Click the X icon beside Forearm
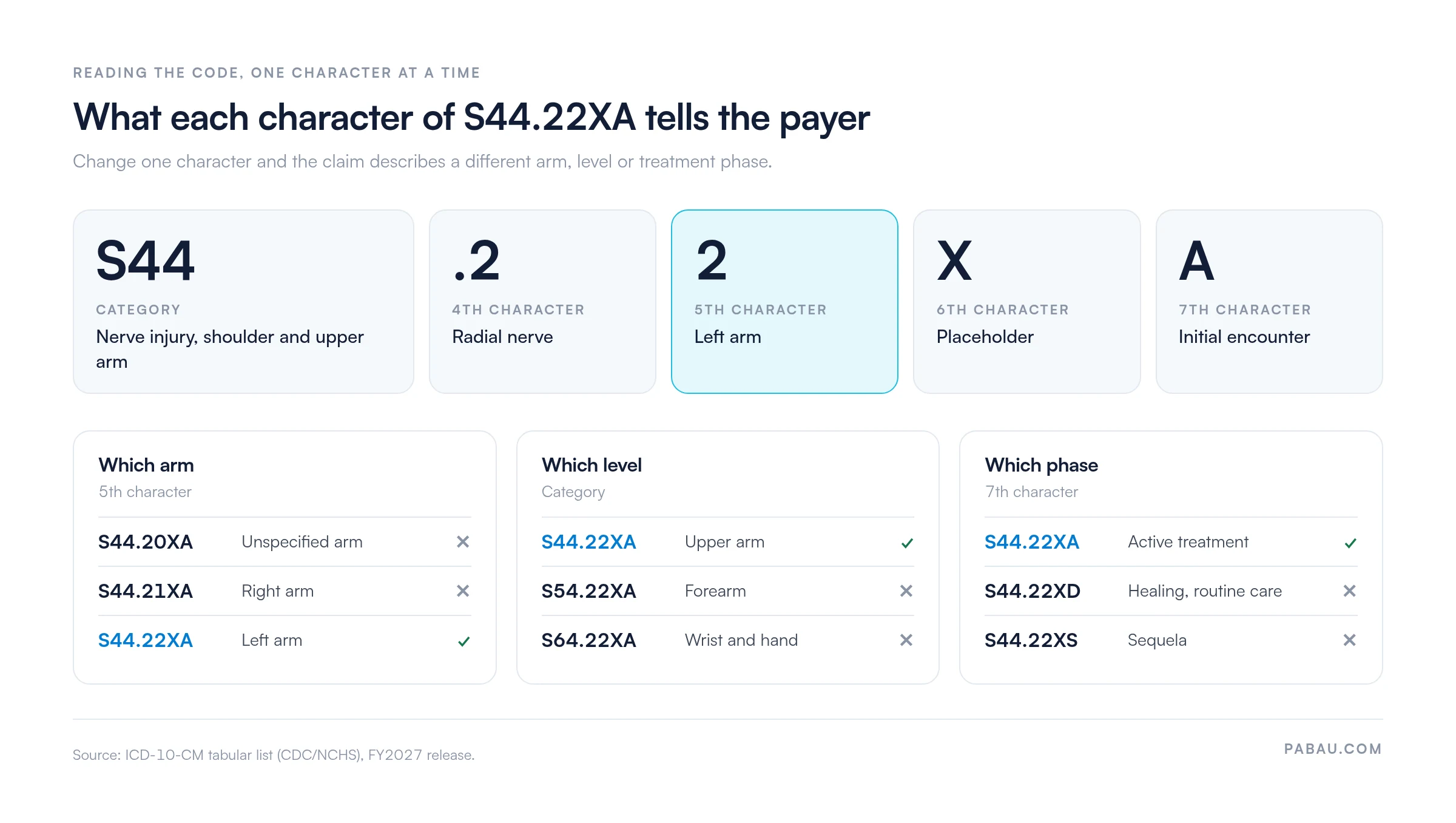Viewport: 1456px width, 823px height. (906, 591)
